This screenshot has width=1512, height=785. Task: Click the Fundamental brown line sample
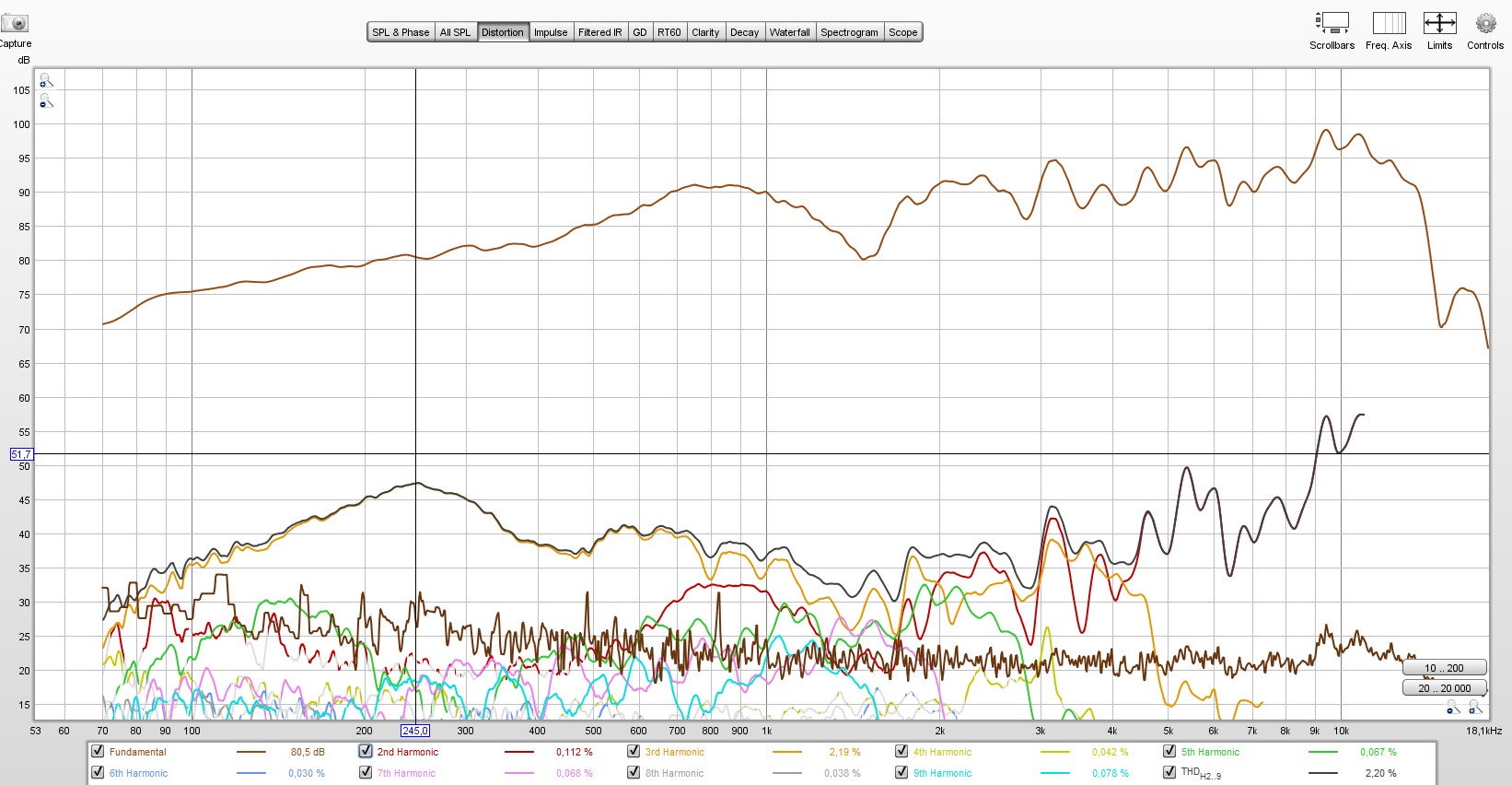pos(251,752)
